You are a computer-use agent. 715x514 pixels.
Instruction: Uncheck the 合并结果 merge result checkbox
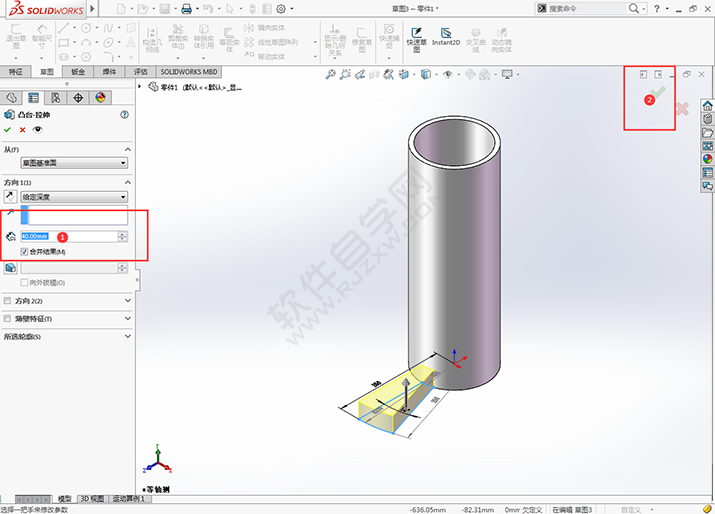[25, 251]
